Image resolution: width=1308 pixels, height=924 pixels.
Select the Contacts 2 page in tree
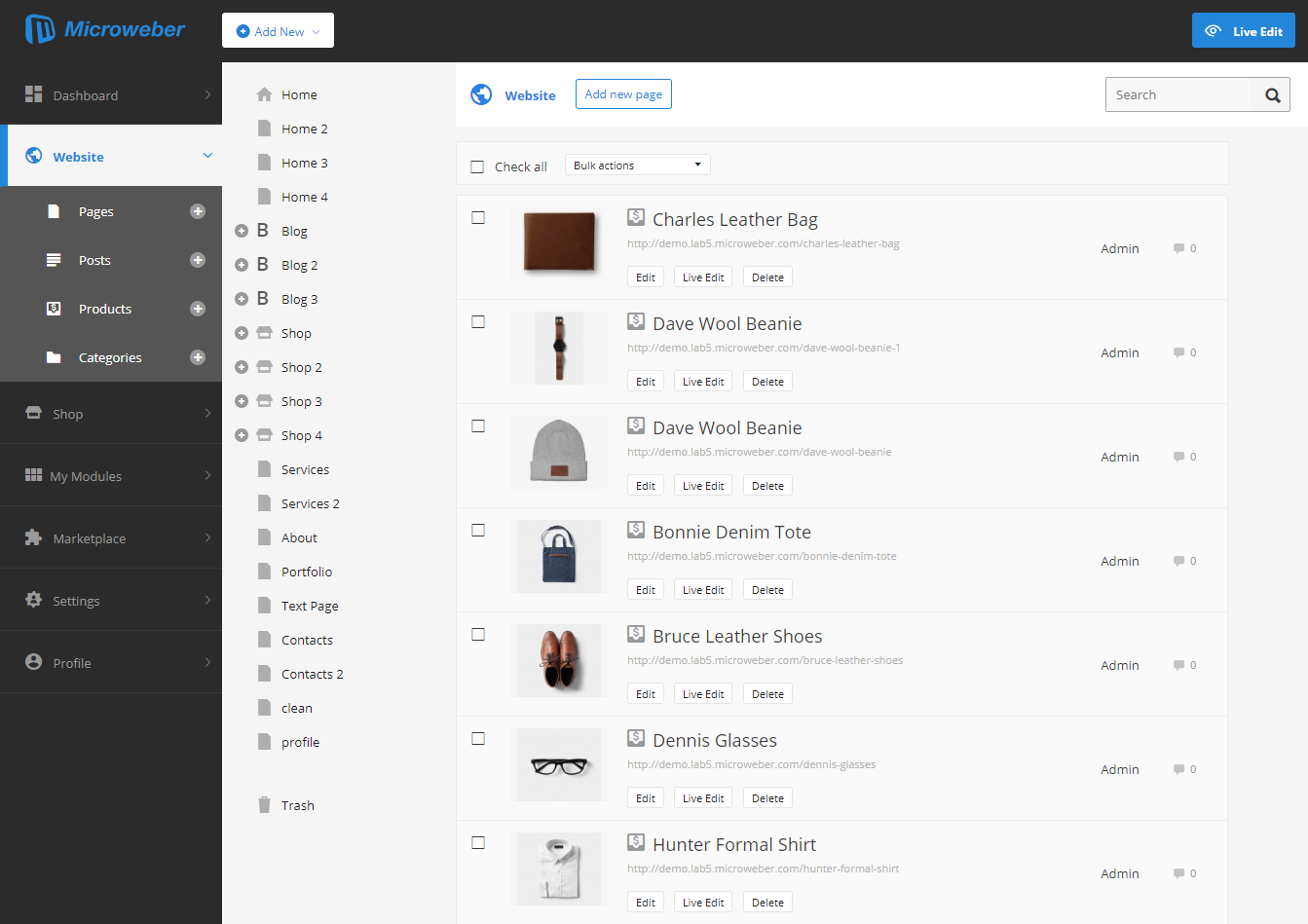(x=312, y=674)
